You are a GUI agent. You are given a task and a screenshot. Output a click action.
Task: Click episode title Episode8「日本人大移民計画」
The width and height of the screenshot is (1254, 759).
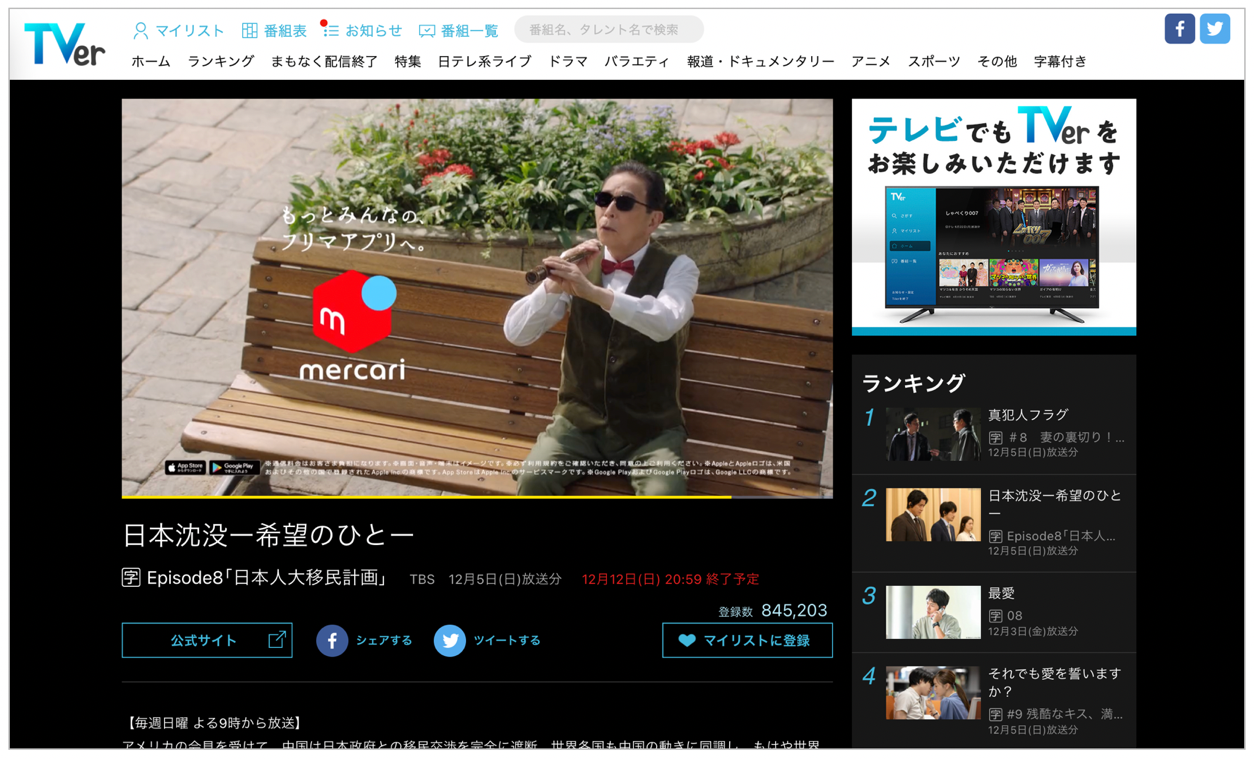(x=267, y=578)
